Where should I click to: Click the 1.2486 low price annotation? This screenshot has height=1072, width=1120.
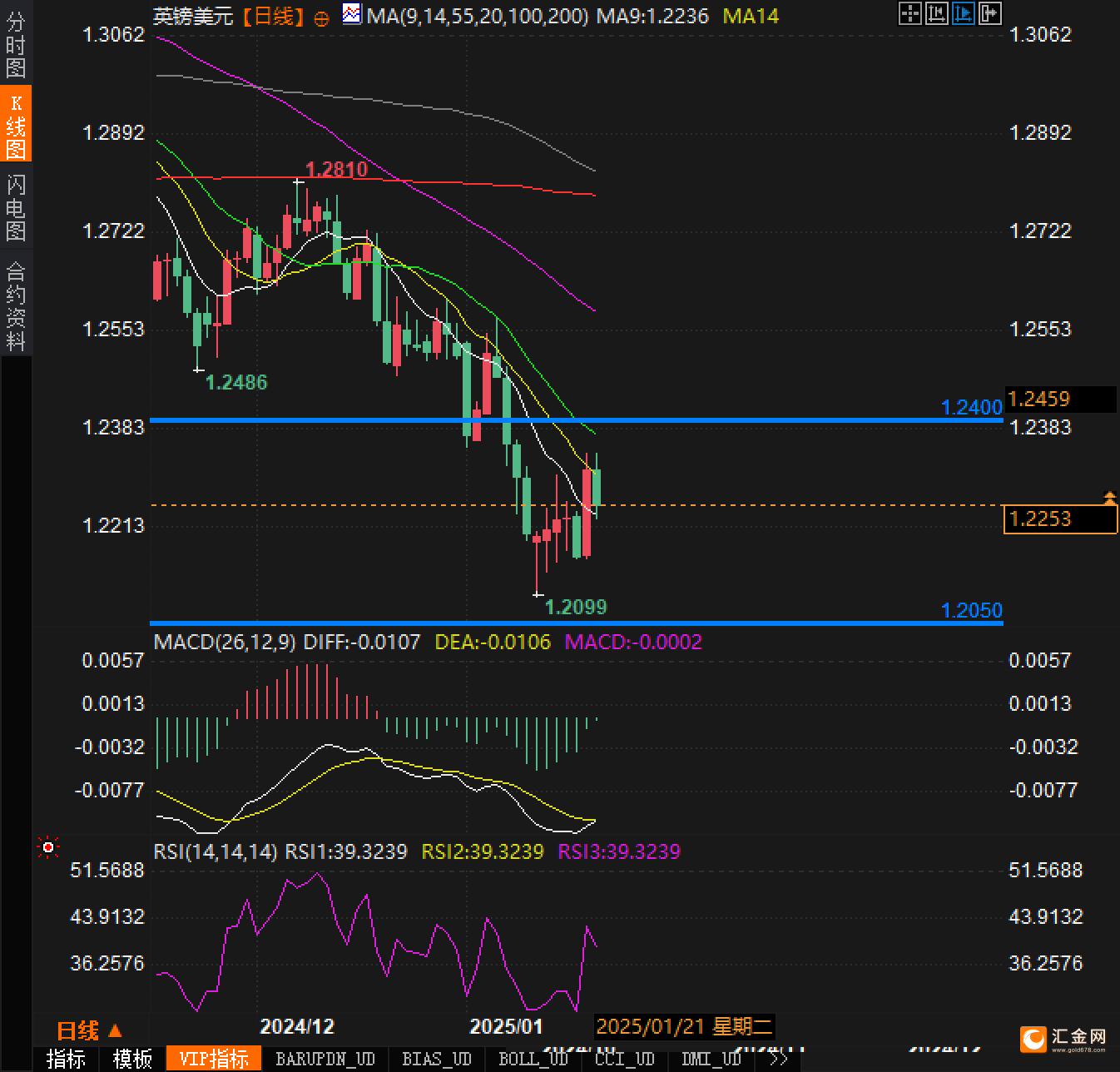pyautogui.click(x=236, y=382)
